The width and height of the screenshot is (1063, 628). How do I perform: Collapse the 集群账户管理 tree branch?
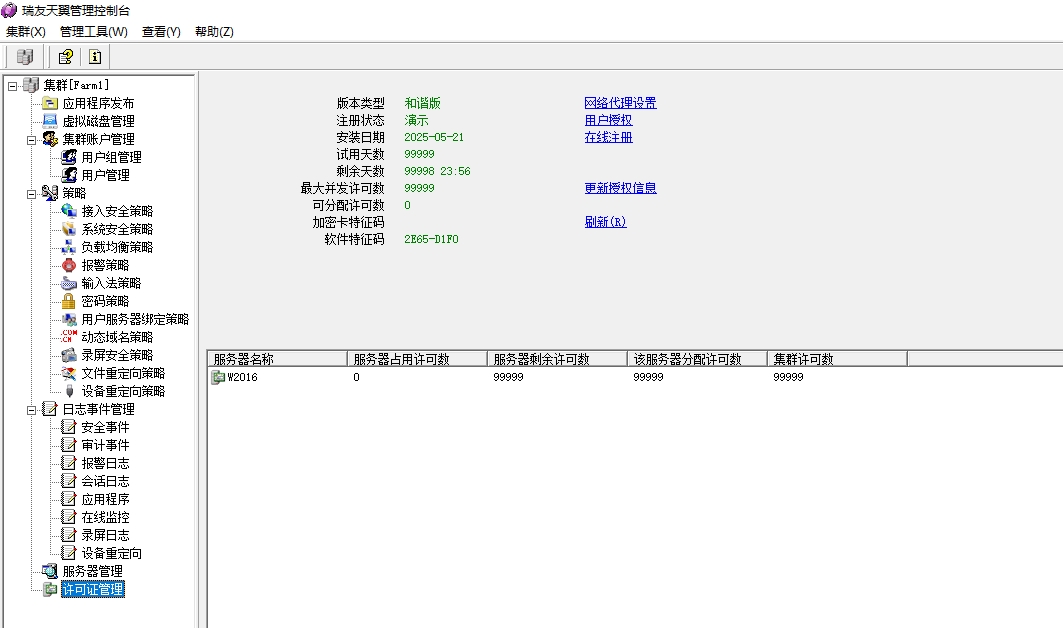click(31, 140)
